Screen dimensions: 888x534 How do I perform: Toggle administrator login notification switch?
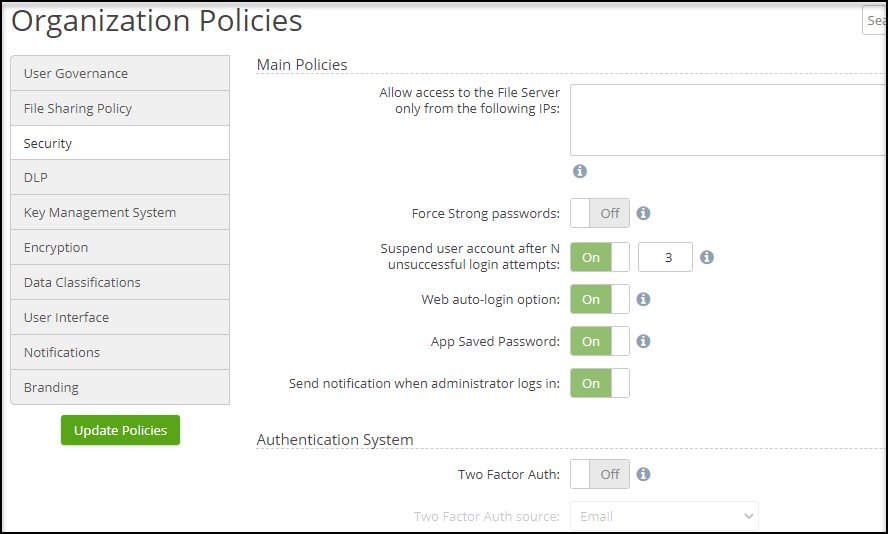(x=600, y=383)
